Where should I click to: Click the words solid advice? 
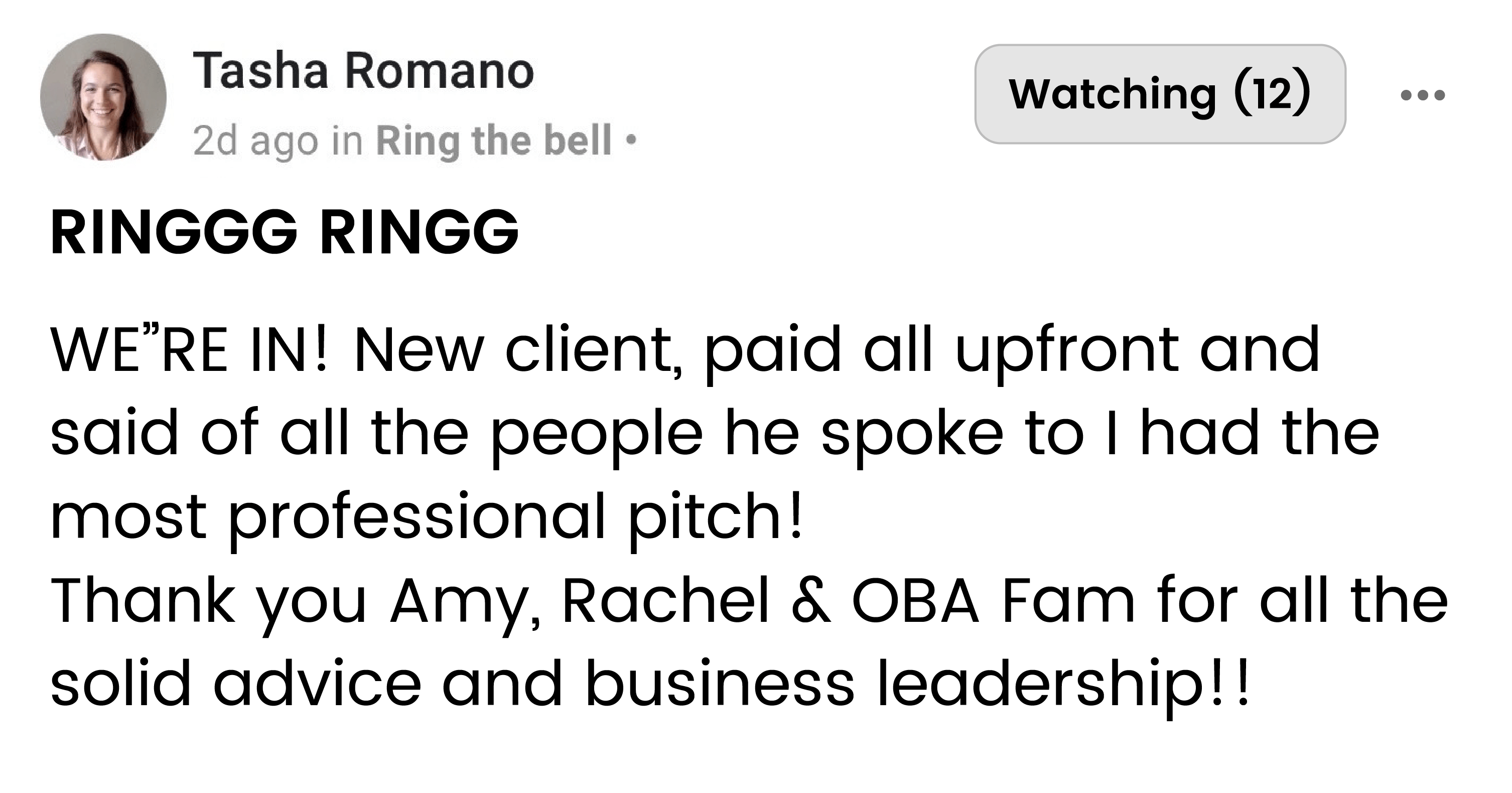click(236, 683)
